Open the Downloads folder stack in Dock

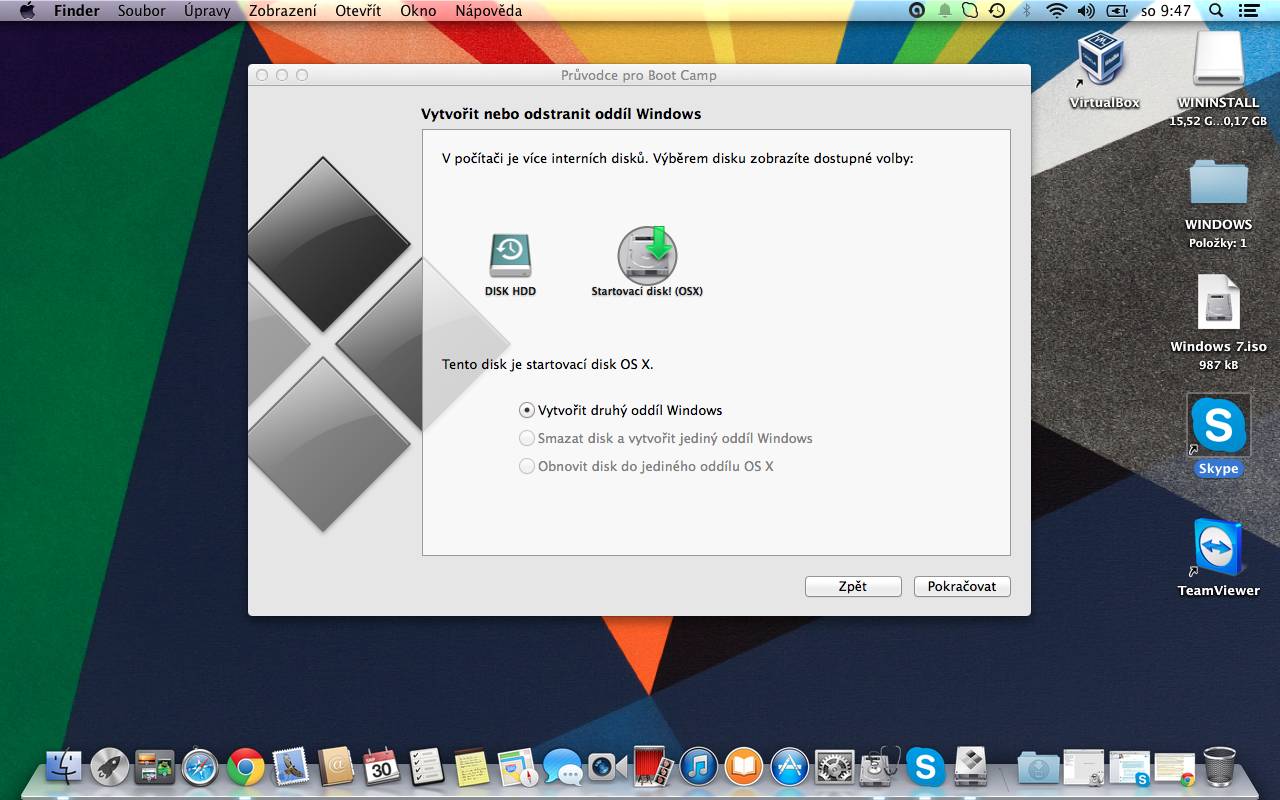tap(1039, 767)
